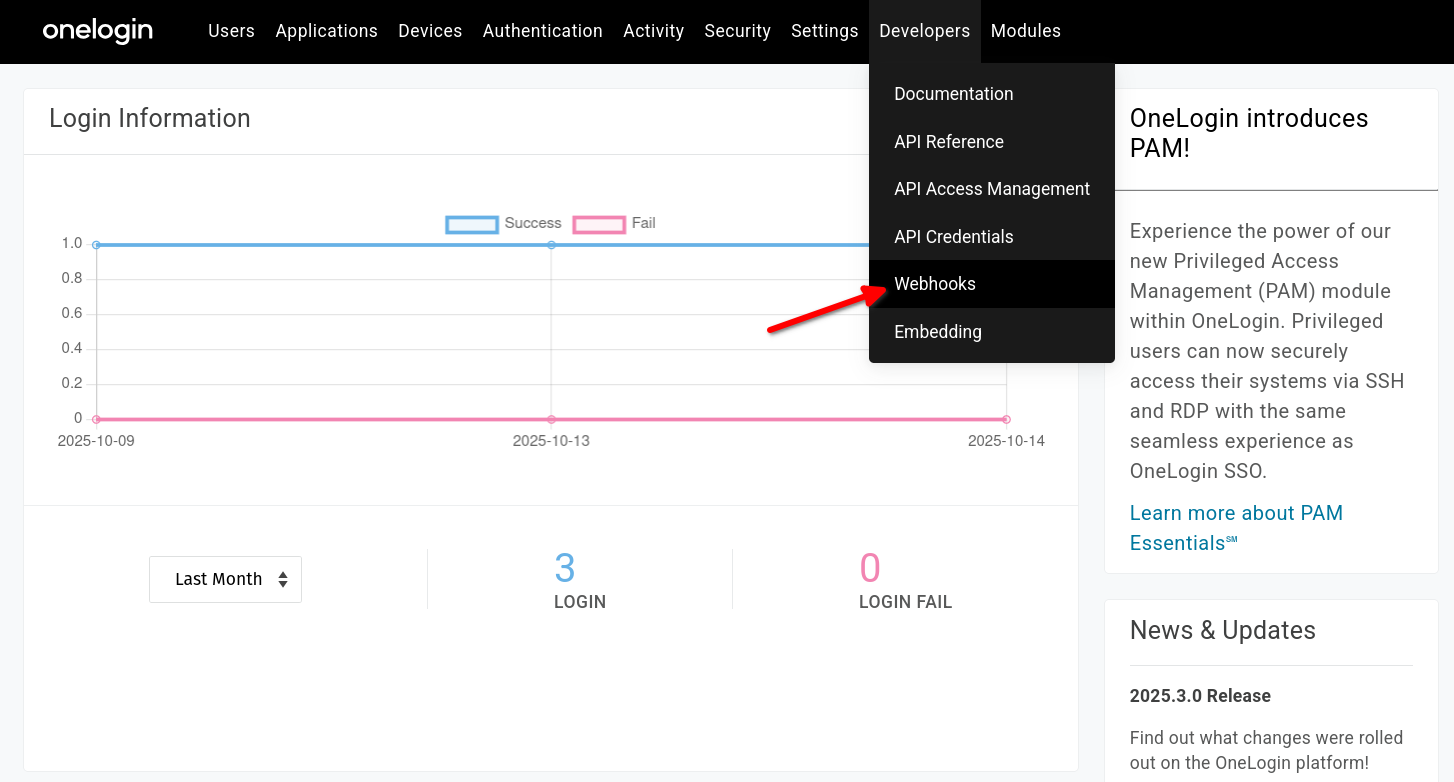Open the Webhooks menu item
The height and width of the screenshot is (782, 1454).
pos(934,284)
